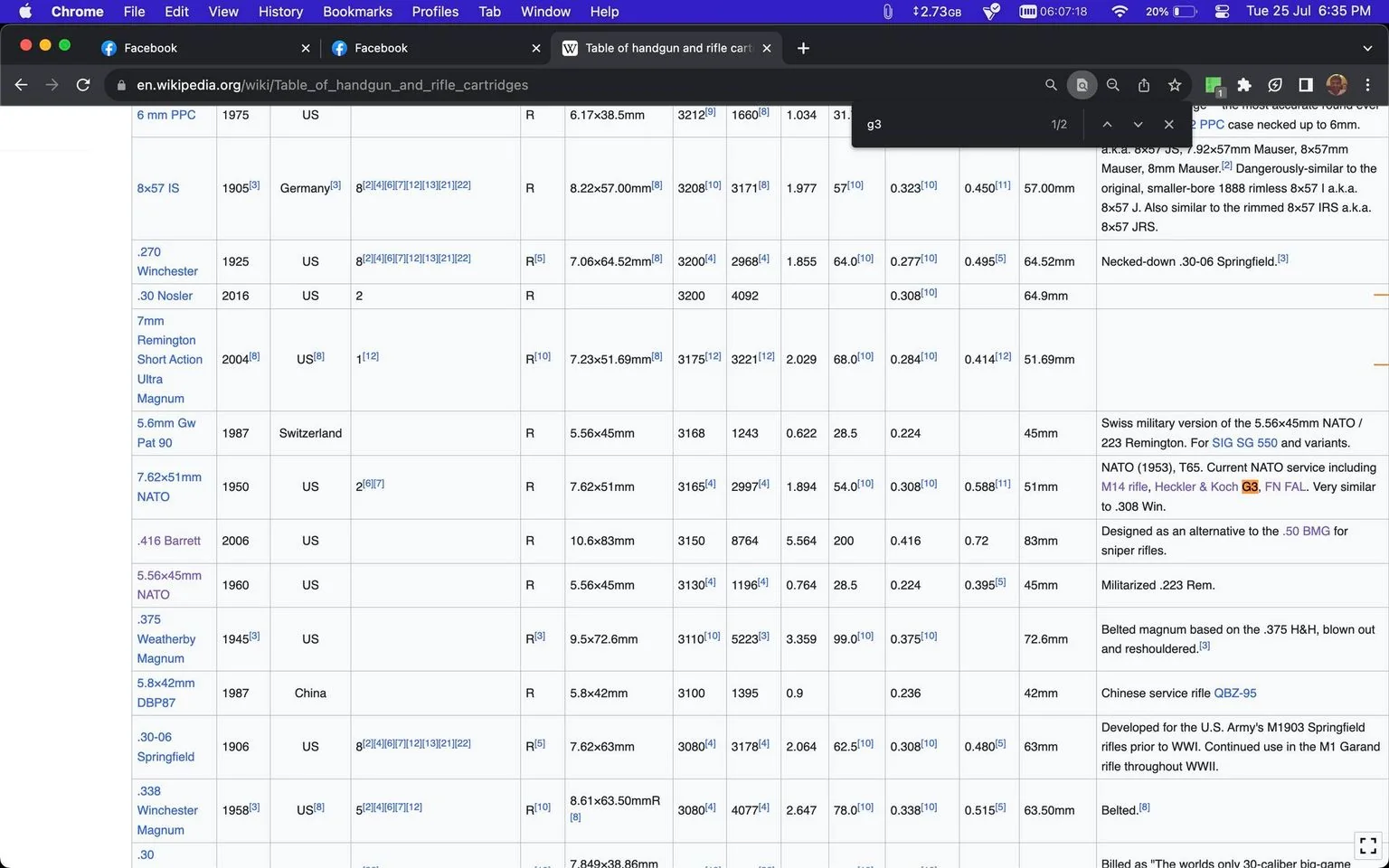Open the .338 Winchester Magnum link

pyautogui.click(x=167, y=810)
